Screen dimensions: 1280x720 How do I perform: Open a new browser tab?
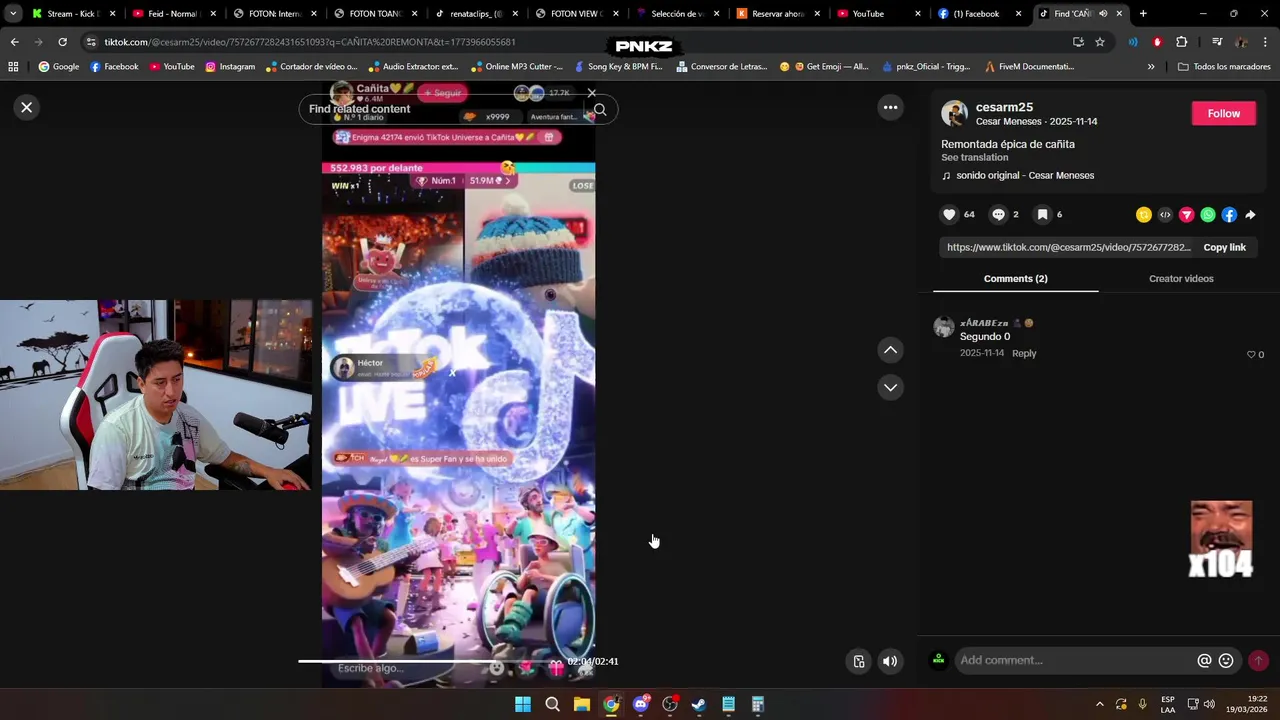1143,14
